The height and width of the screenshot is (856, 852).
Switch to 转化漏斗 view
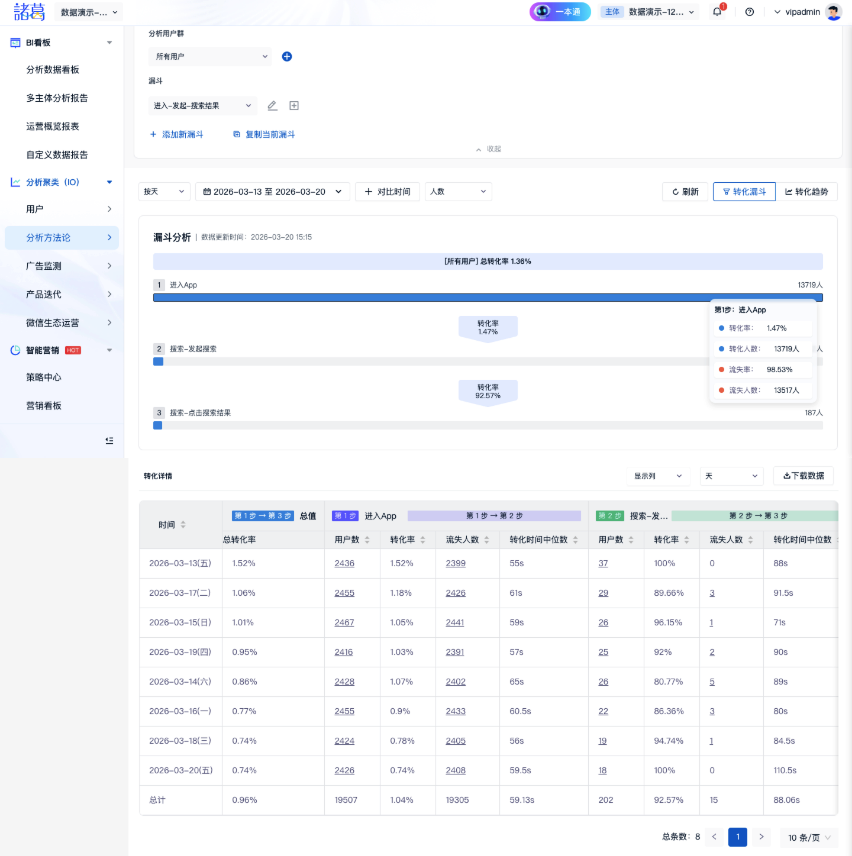(744, 192)
